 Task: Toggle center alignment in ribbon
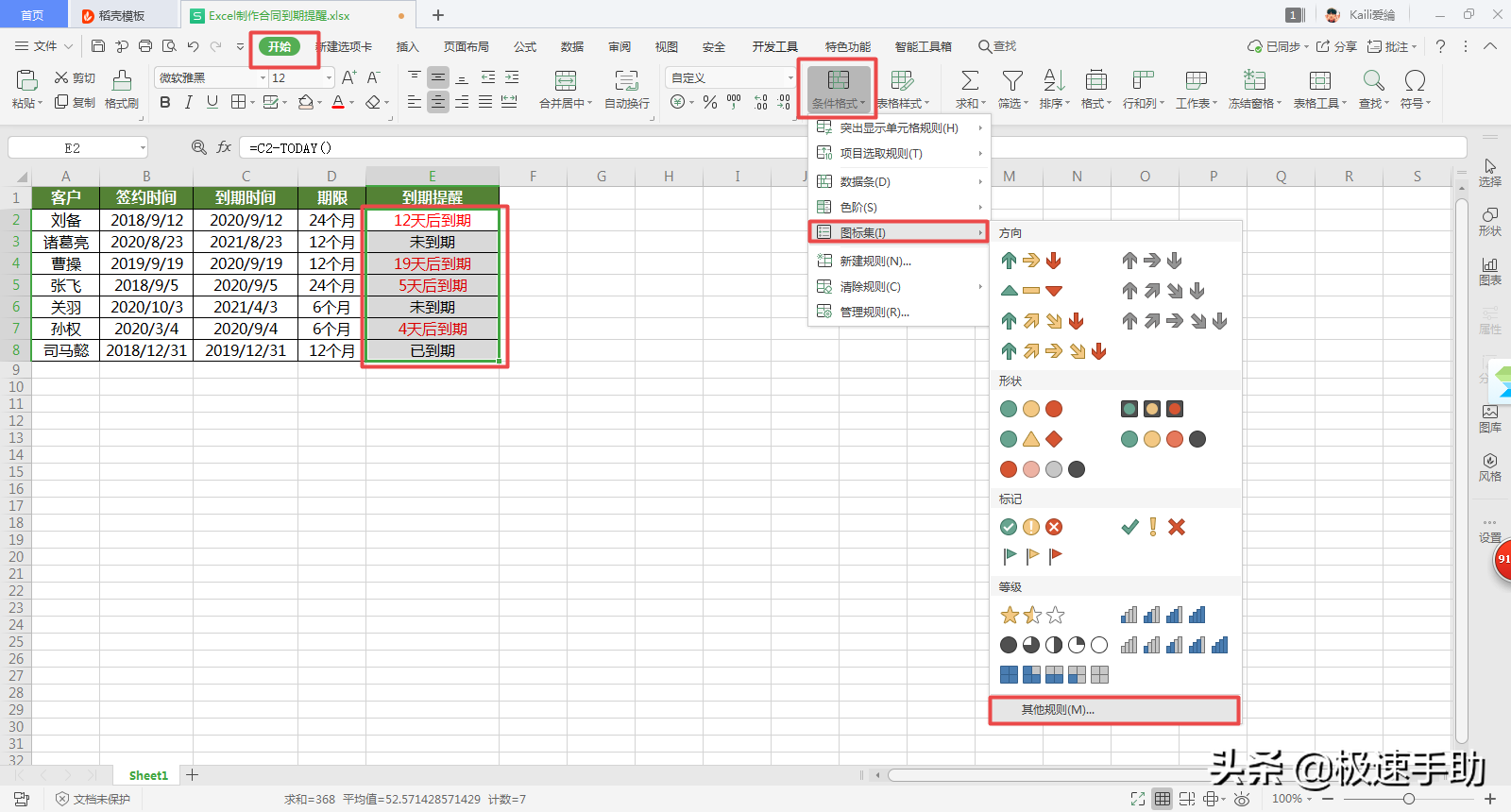tap(438, 102)
